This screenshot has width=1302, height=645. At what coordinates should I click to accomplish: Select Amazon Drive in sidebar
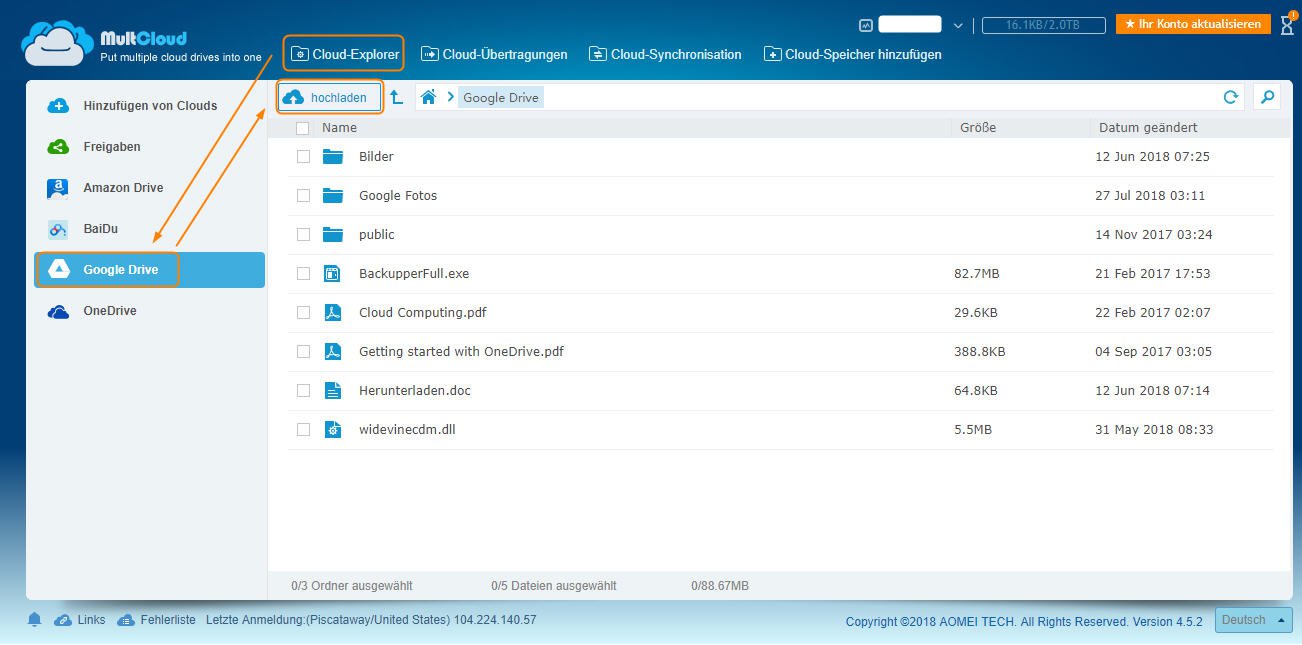pos(149,188)
